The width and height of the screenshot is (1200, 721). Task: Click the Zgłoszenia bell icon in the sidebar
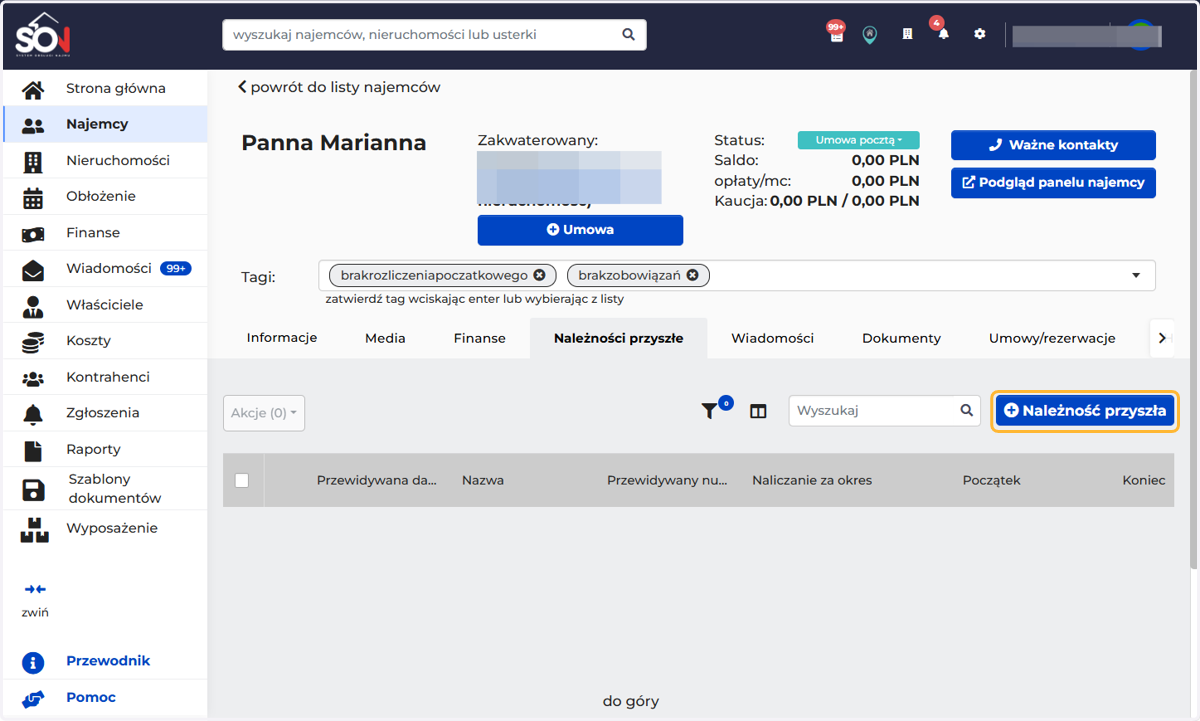(x=33, y=413)
